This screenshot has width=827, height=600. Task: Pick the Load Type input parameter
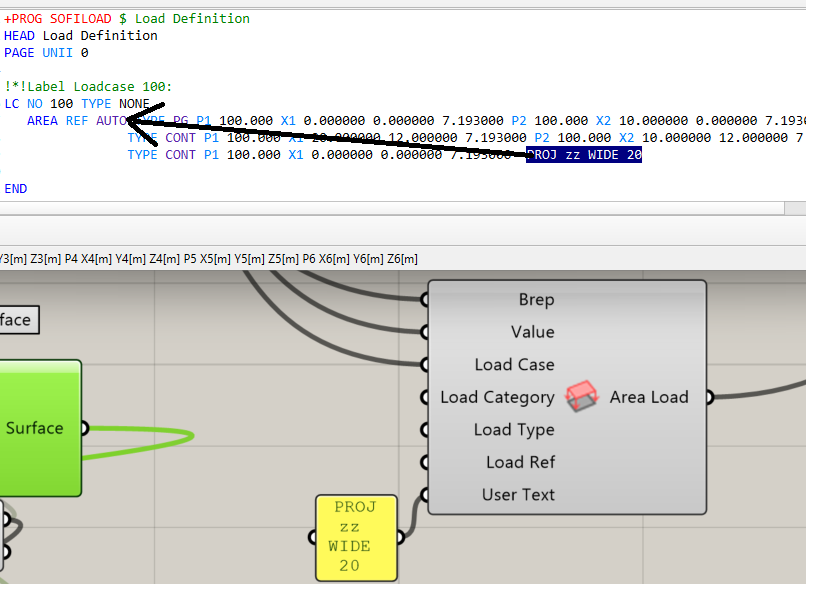(x=514, y=430)
